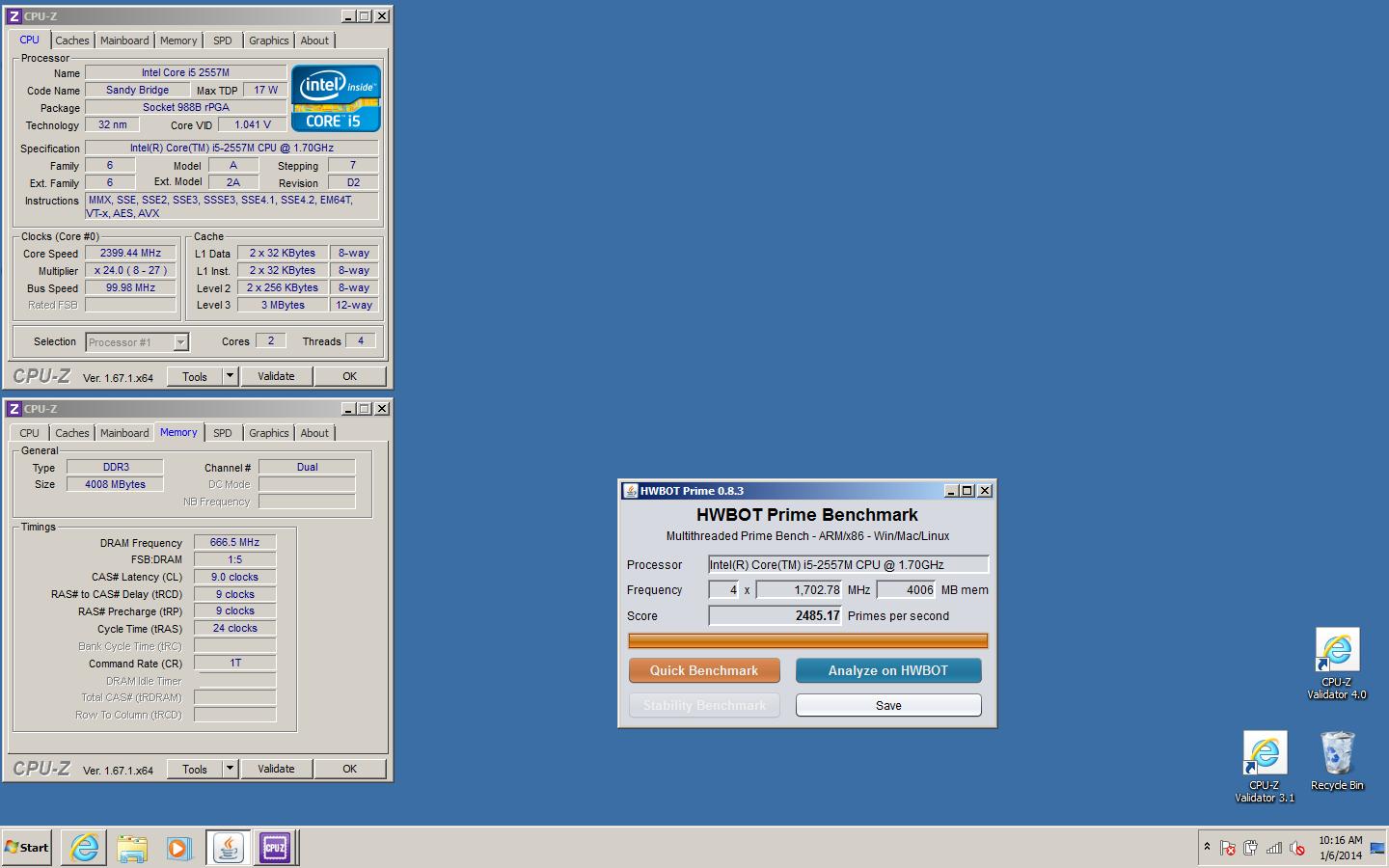Viewport: 1389px width, 868px height.
Task: Start the Quick Benchmark in HWBOT Prime
Action: [704, 670]
